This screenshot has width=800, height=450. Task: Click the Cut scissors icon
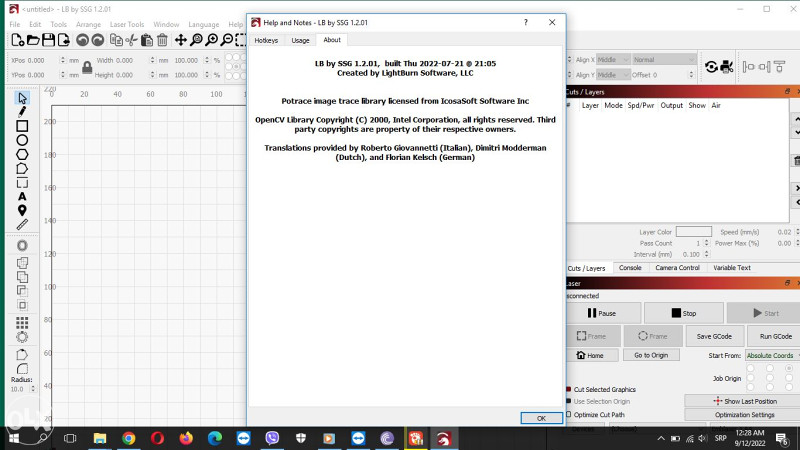tap(132, 40)
